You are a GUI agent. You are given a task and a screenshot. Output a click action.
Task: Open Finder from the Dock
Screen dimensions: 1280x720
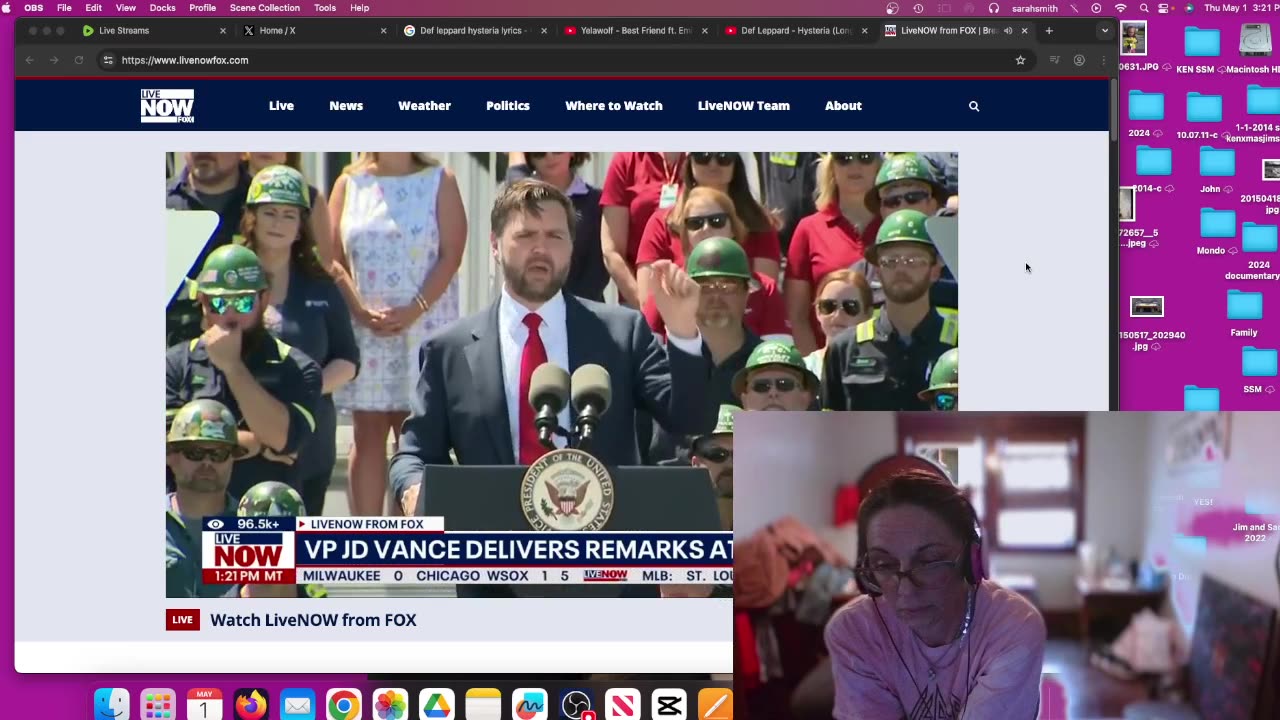(112, 705)
